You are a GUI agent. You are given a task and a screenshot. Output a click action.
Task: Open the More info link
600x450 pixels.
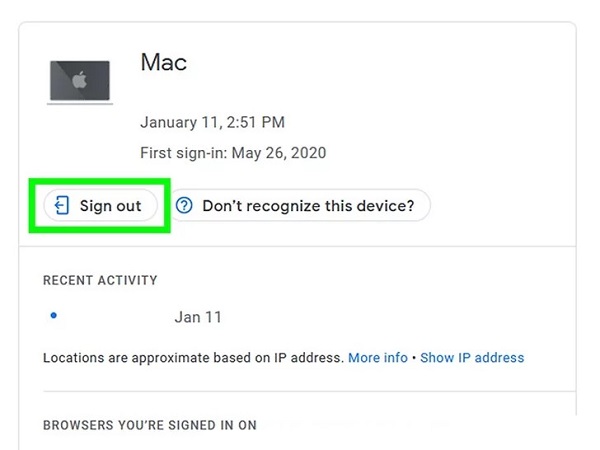coord(378,357)
